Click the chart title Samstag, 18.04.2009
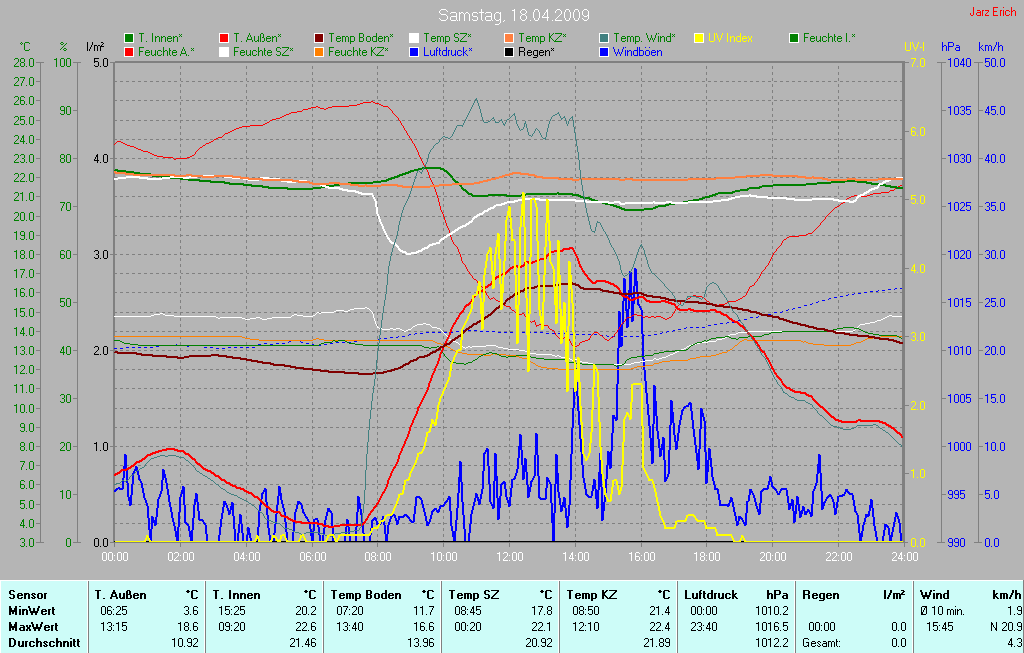The image size is (1024, 653). [513, 16]
